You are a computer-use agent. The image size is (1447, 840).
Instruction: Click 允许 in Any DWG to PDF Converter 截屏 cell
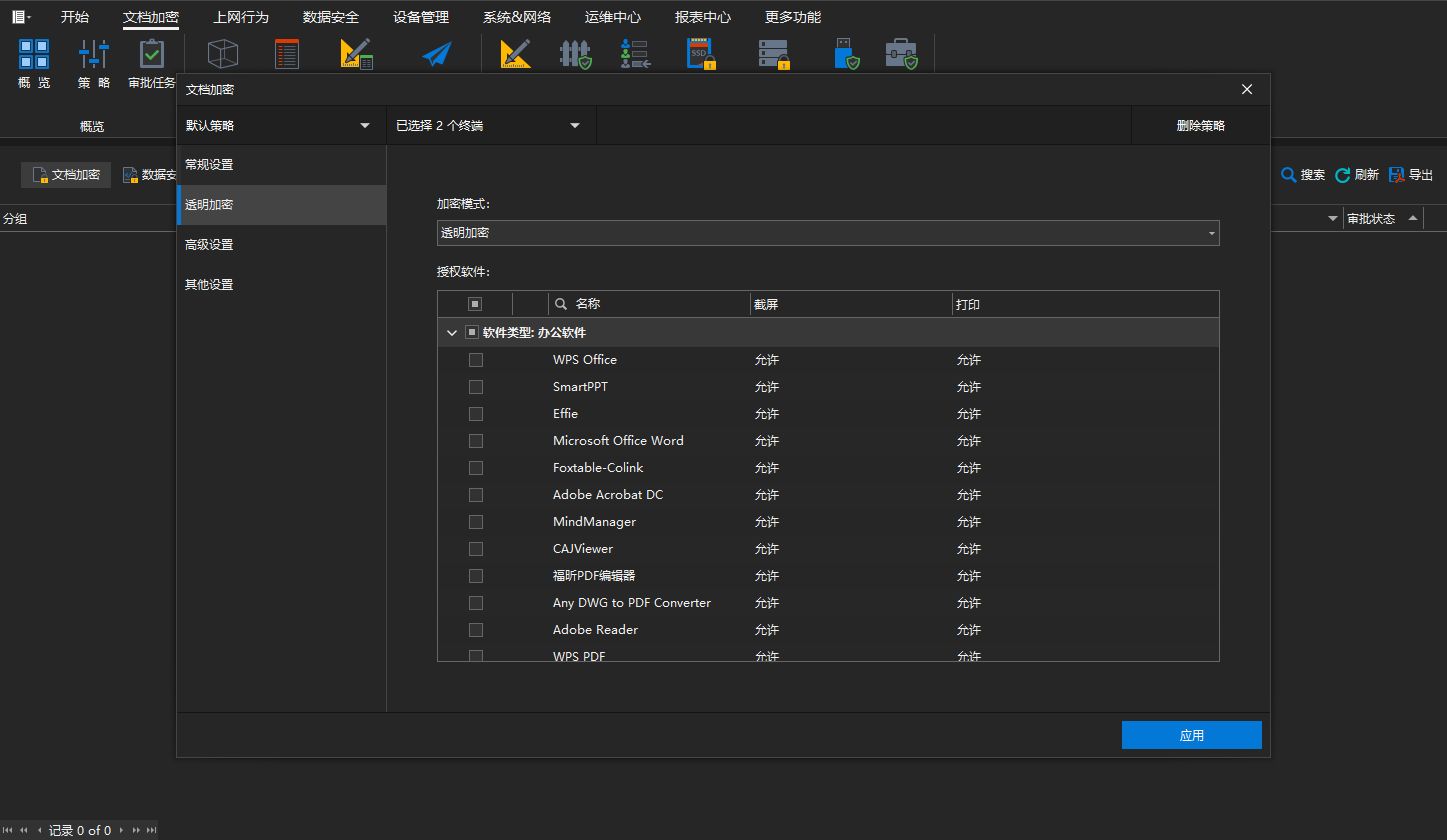point(767,603)
